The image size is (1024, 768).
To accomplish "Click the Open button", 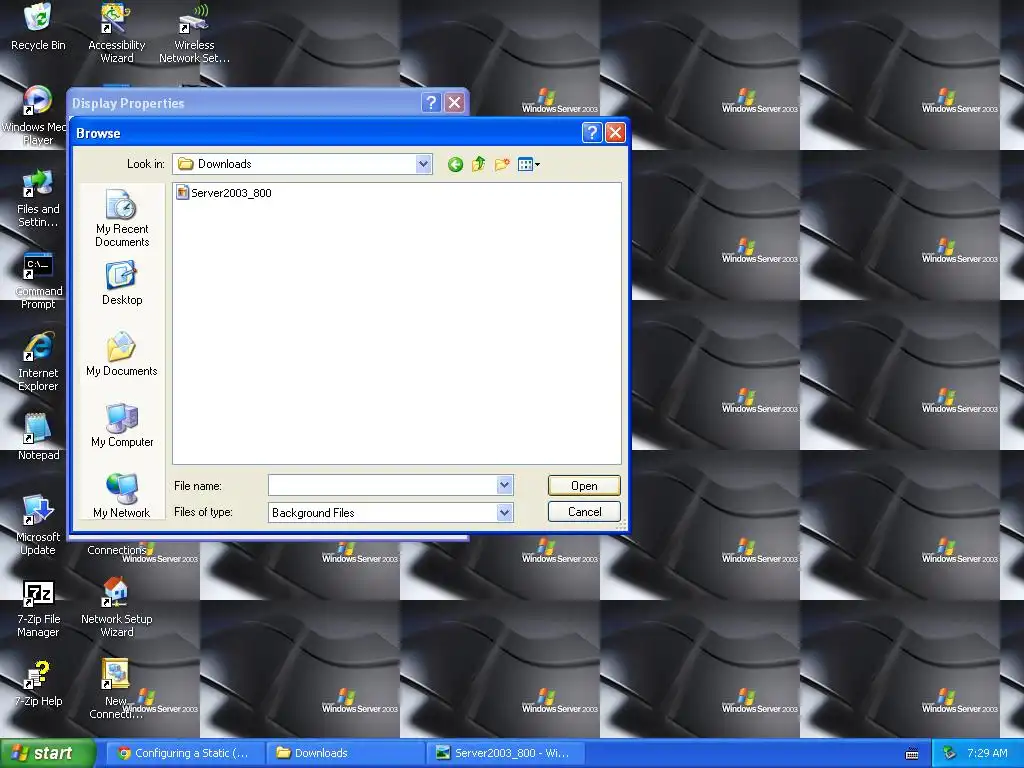I will (584, 486).
